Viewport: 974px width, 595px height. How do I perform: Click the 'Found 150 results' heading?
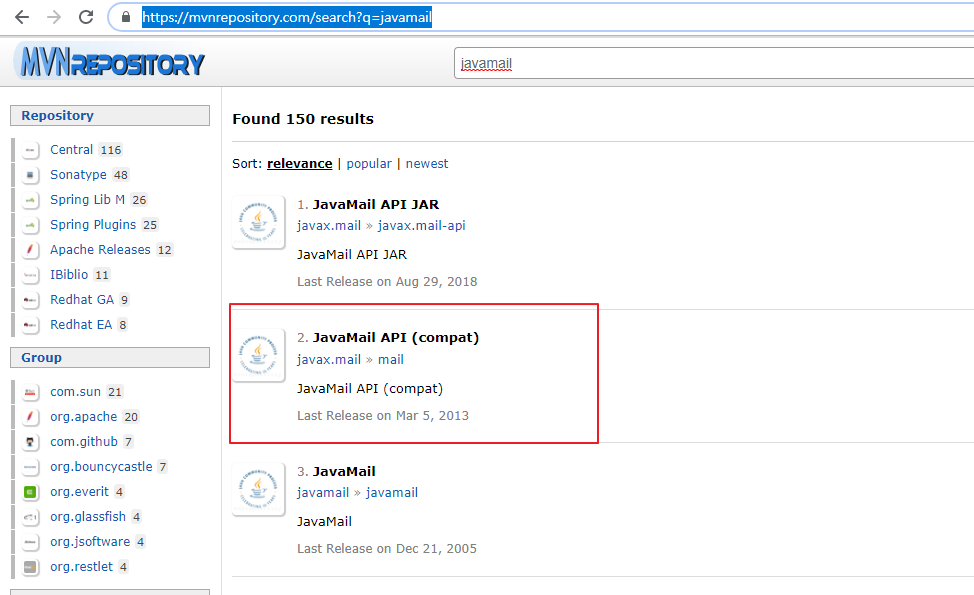coord(303,119)
